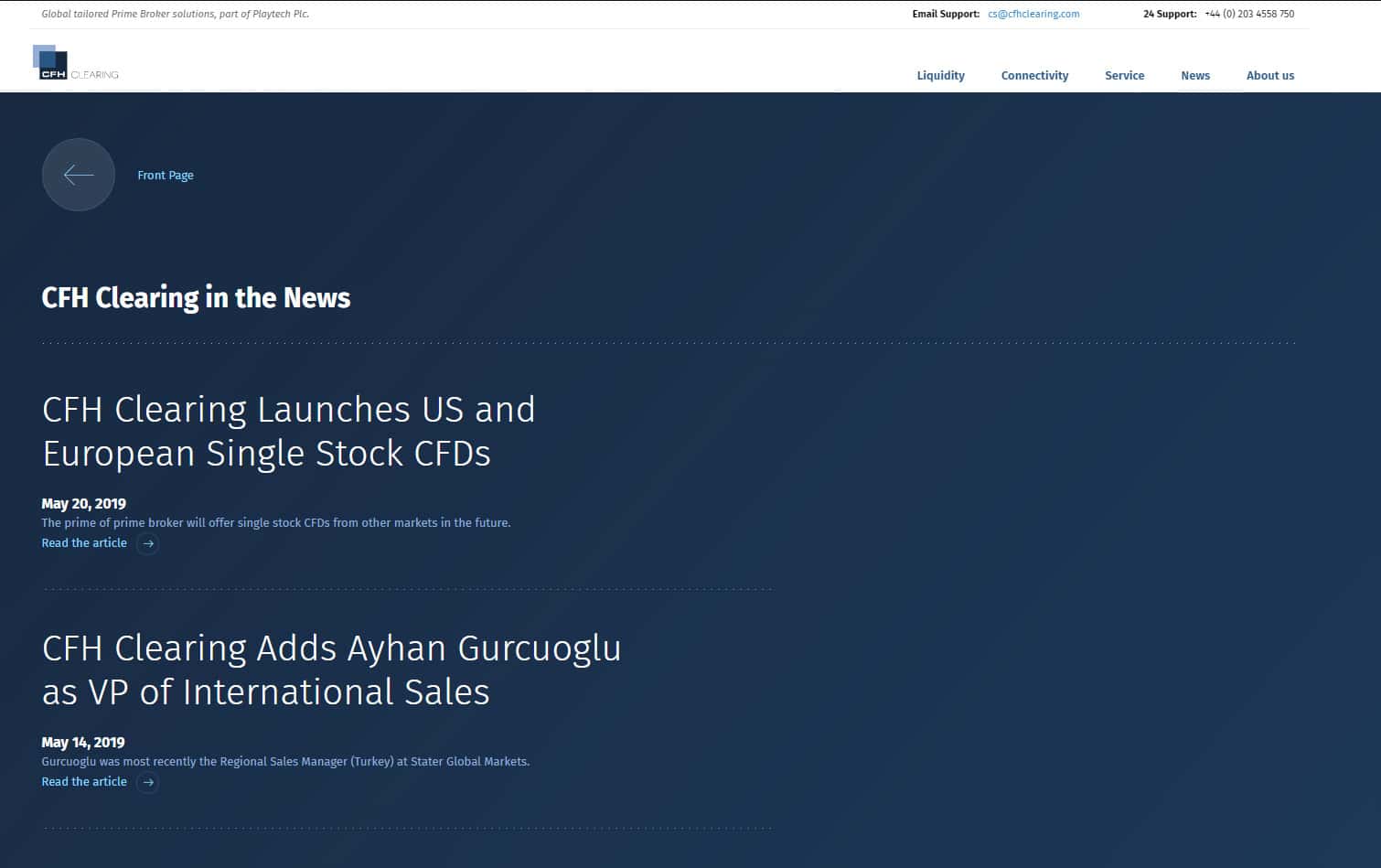Open the Liquidity menu
This screenshot has height=868, width=1381.
click(940, 76)
